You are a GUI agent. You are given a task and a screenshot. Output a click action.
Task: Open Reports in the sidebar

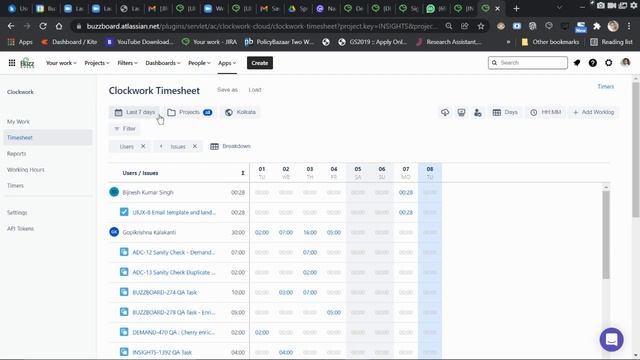[x=17, y=153]
